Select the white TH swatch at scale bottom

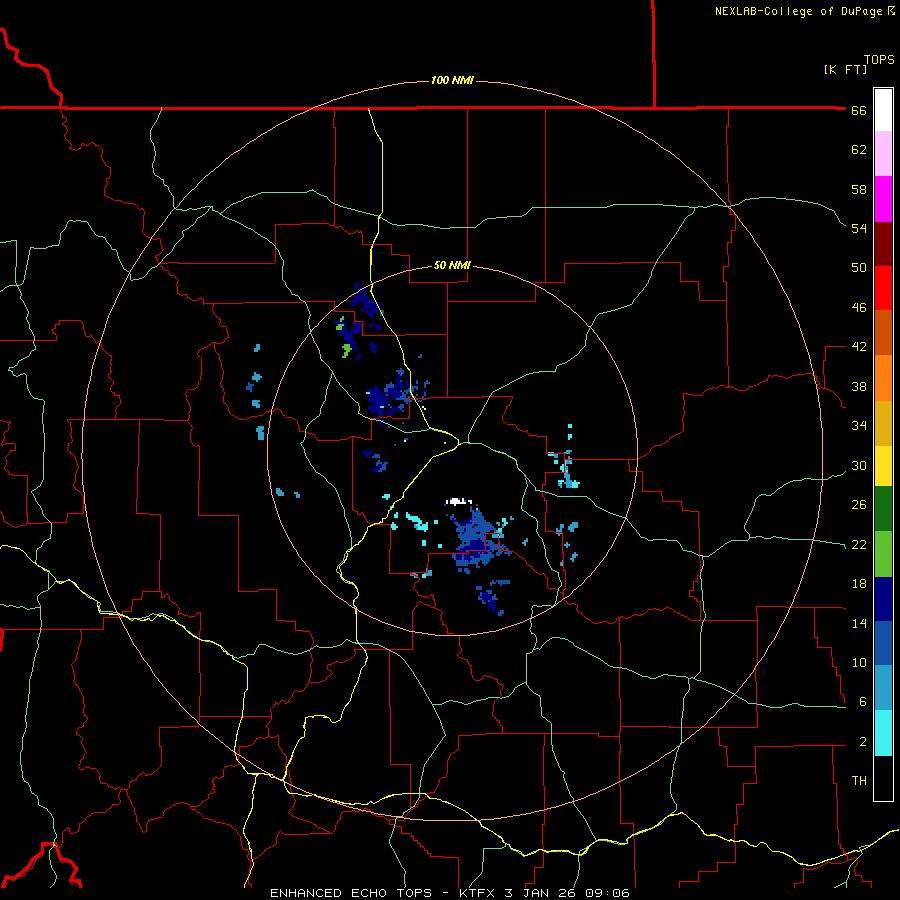(x=883, y=778)
